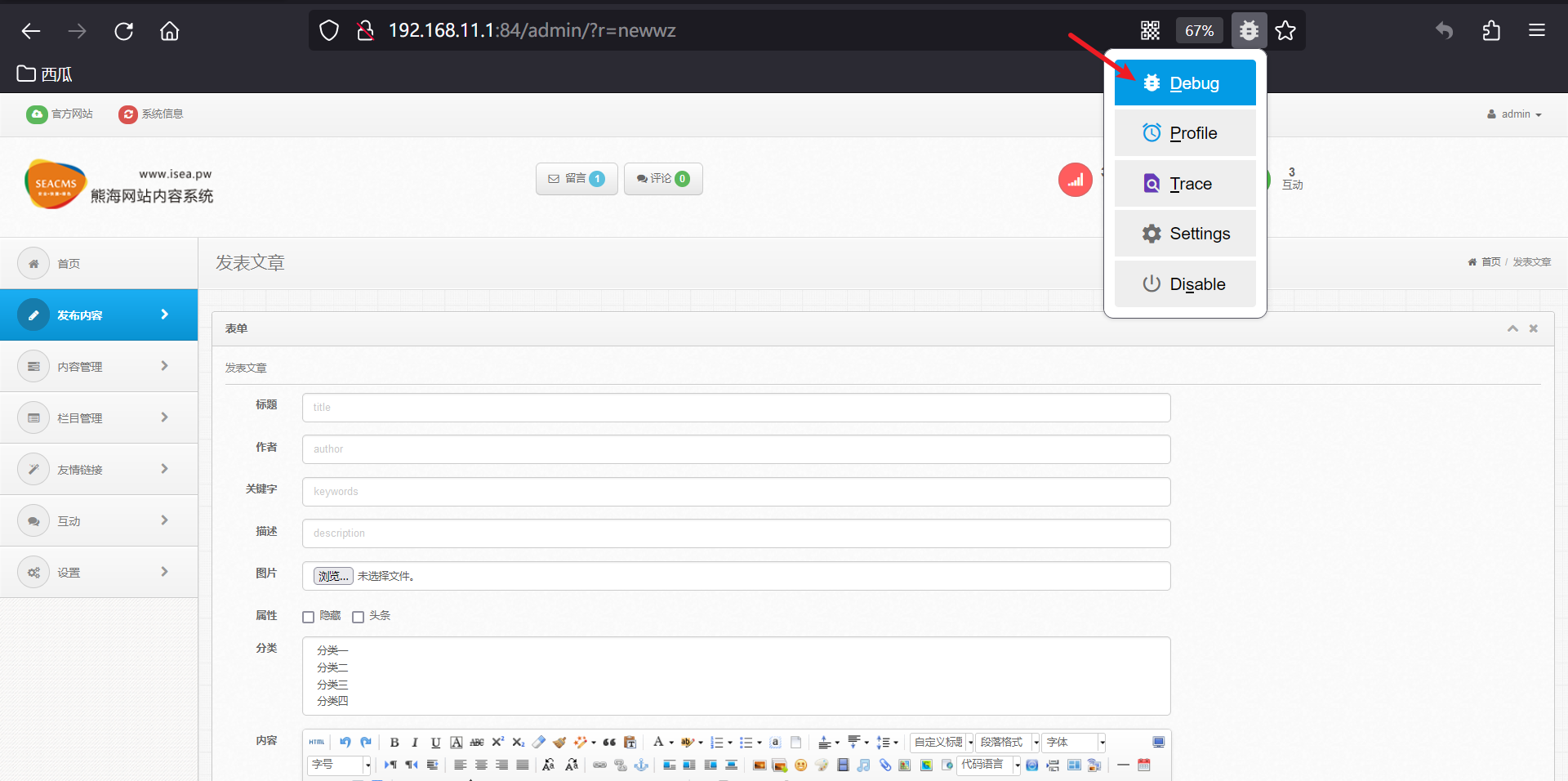1568x781 pixels.
Task: Toggle HTML source mode in editor
Action: [317, 742]
